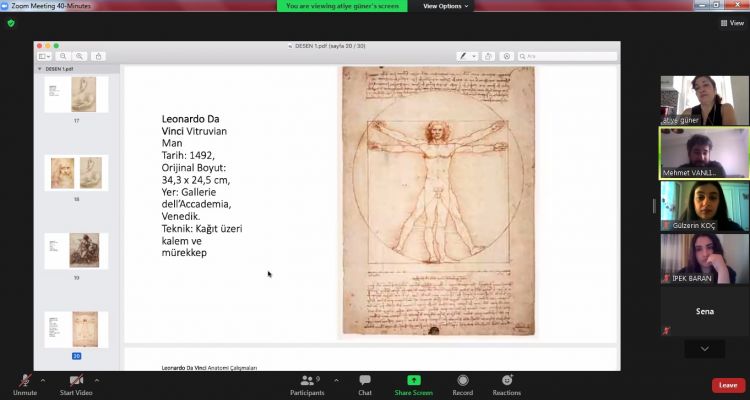Start recording with the Record button
750x400 pixels.
[463, 385]
